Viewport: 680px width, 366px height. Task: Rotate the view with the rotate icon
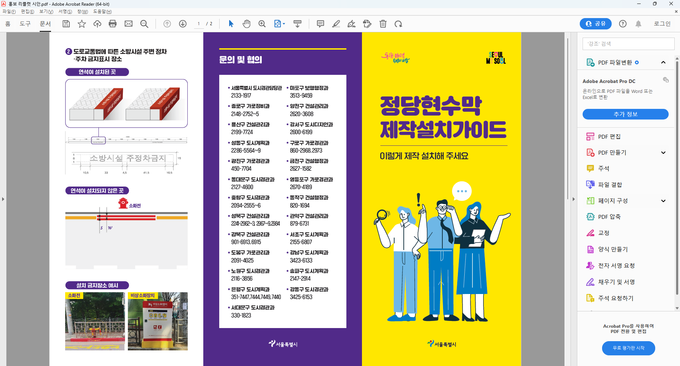pyautogui.click(x=398, y=24)
